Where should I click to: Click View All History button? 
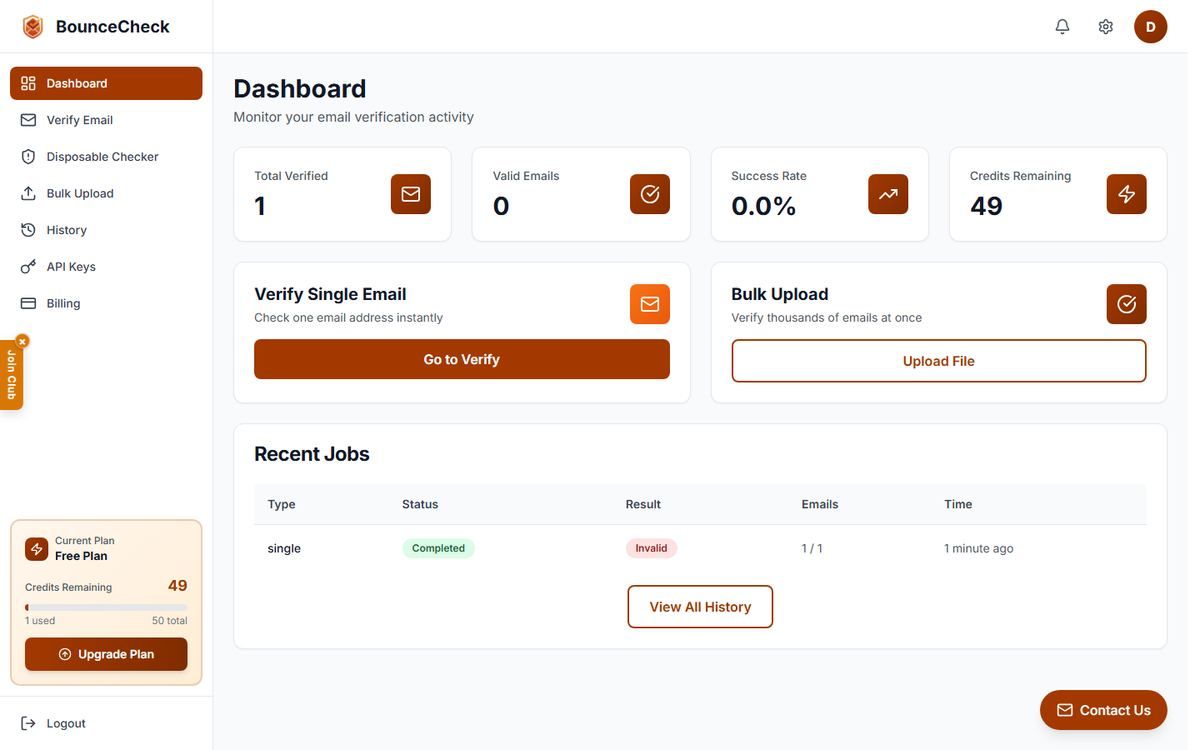pyautogui.click(x=700, y=607)
